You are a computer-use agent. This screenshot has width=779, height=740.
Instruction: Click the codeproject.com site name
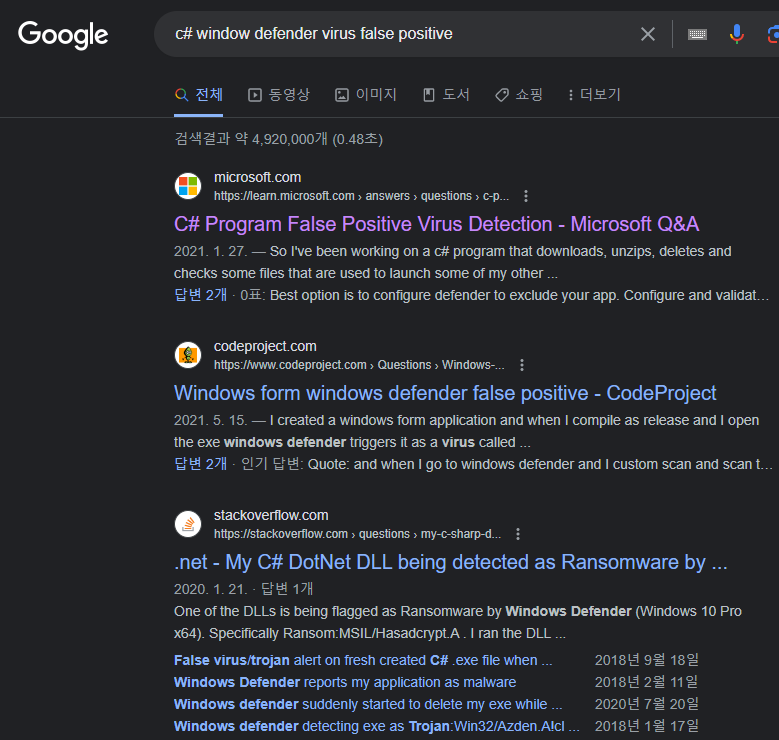click(265, 346)
